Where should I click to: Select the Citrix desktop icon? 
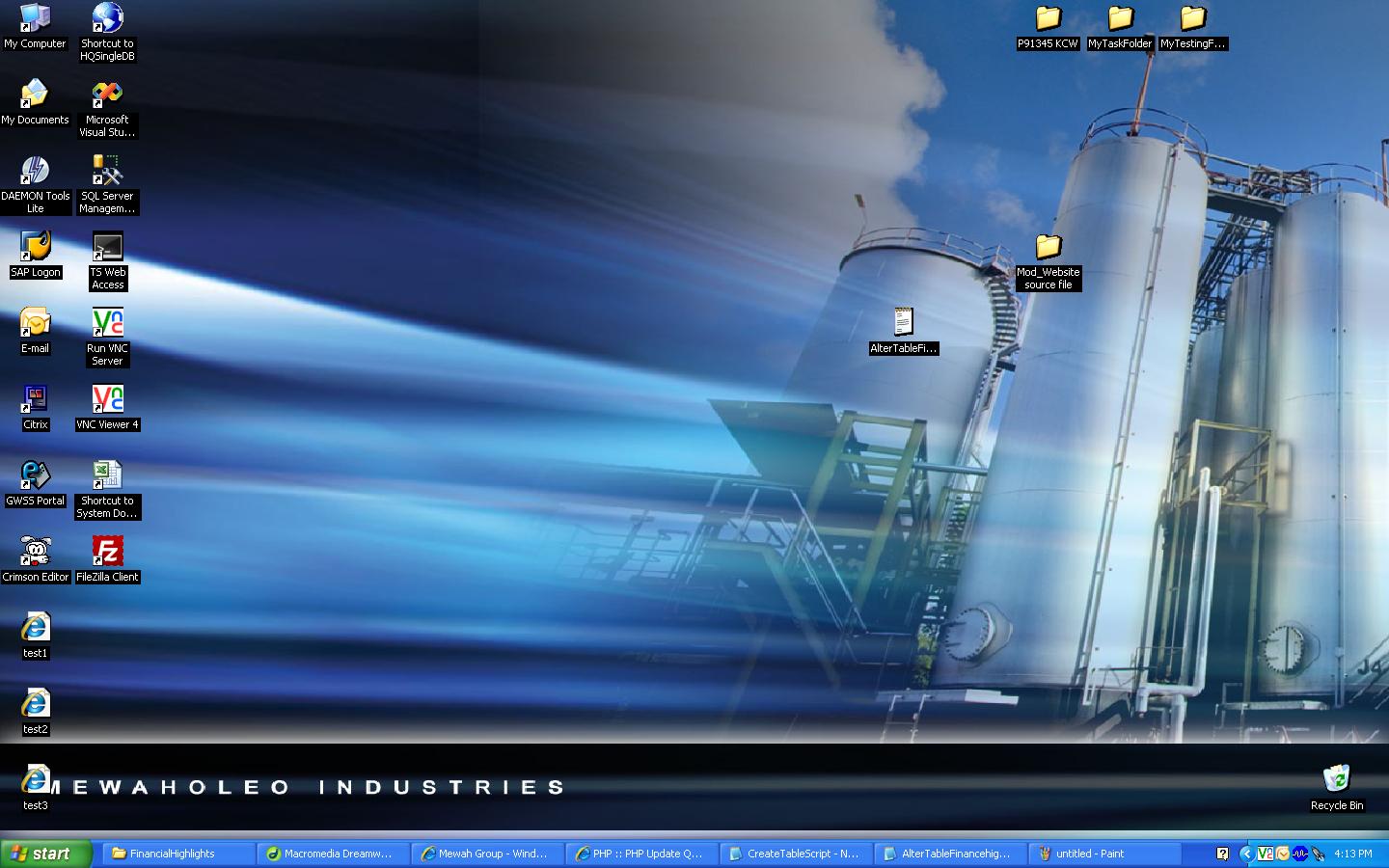[36, 399]
